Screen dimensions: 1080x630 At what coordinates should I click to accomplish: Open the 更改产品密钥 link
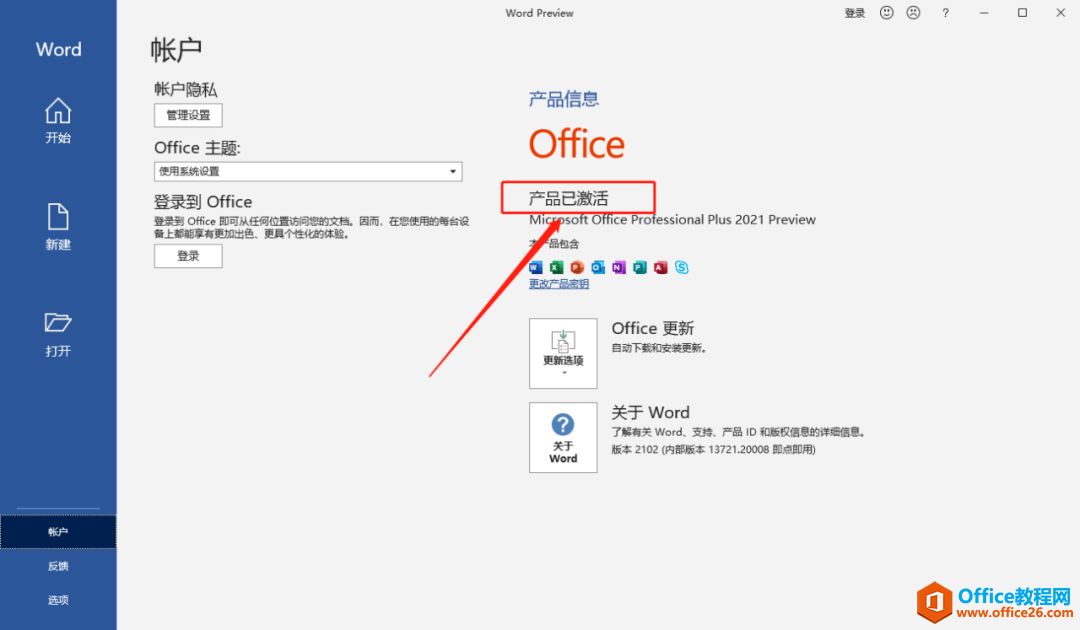pyautogui.click(x=559, y=284)
